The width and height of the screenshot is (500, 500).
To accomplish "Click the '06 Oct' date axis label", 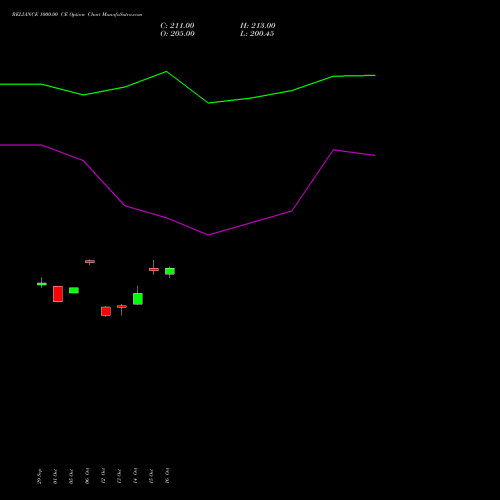I will (87, 476).
